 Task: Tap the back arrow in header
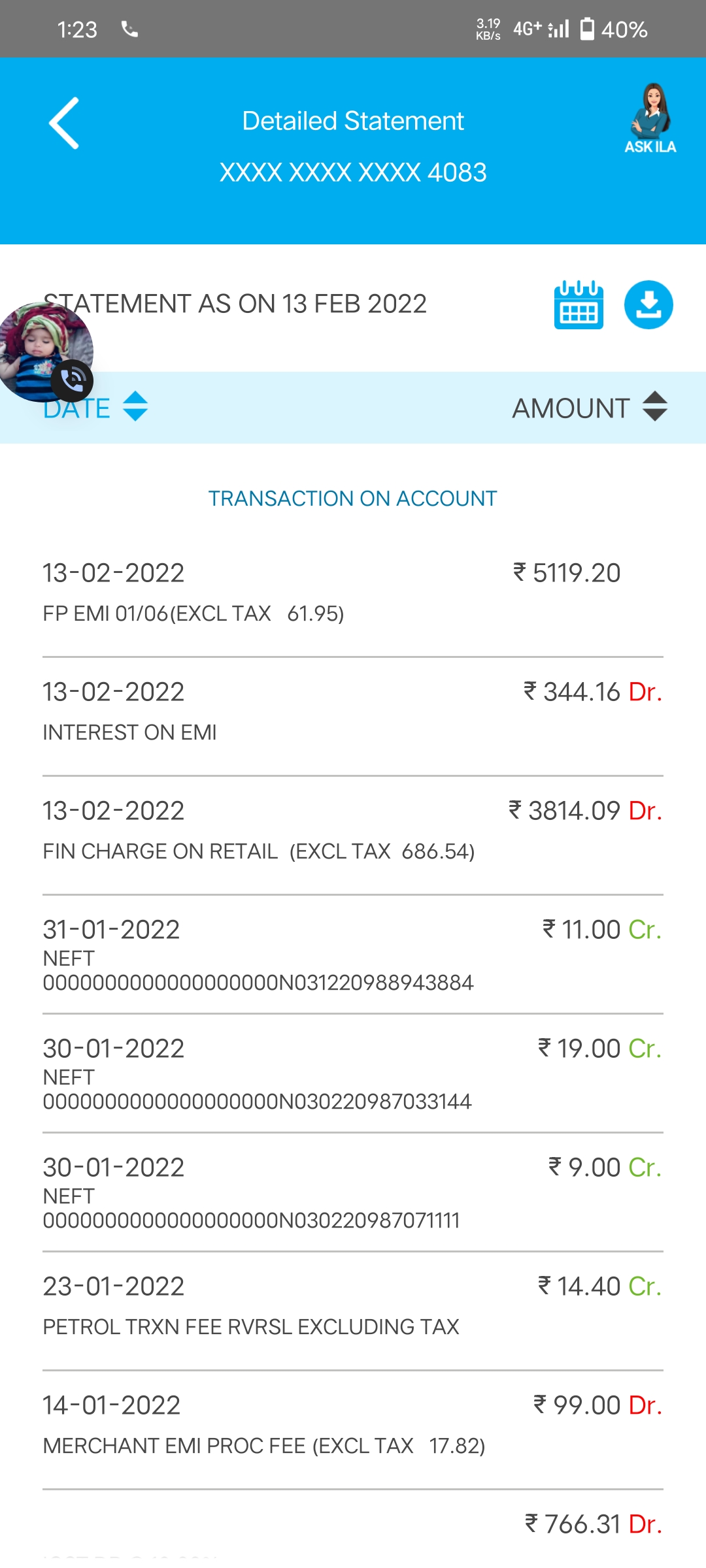(x=64, y=123)
